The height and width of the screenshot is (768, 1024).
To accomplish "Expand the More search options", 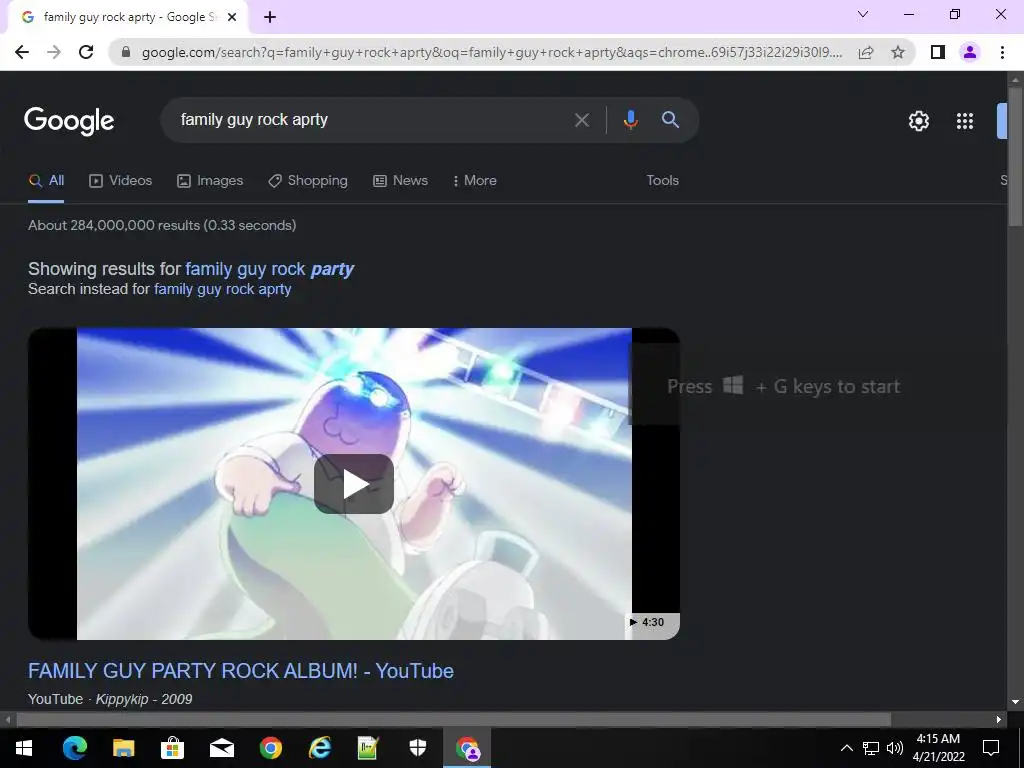I will point(475,181).
